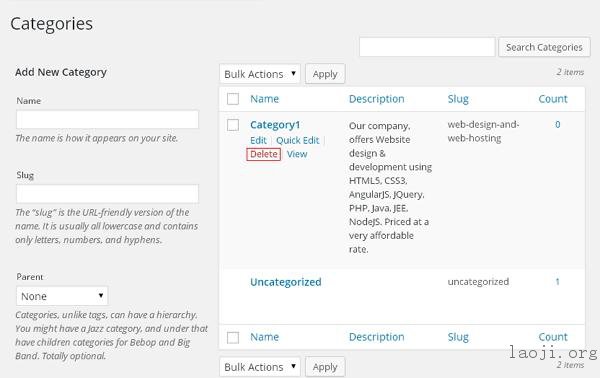Screen dimensions: 600x378
Task: Open the top Bulk Actions dropdown
Action: point(260,74)
